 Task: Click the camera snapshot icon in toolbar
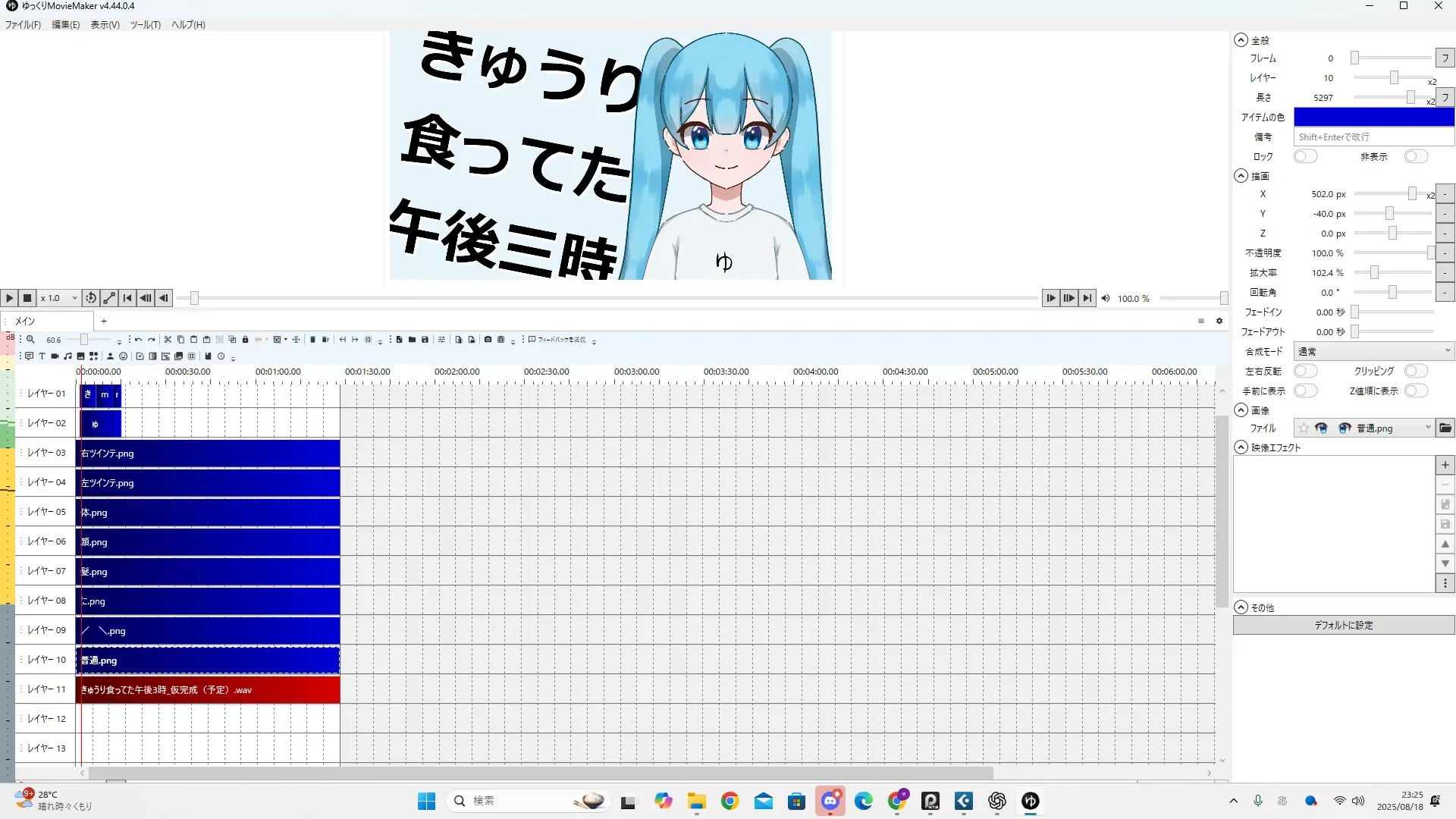488,340
